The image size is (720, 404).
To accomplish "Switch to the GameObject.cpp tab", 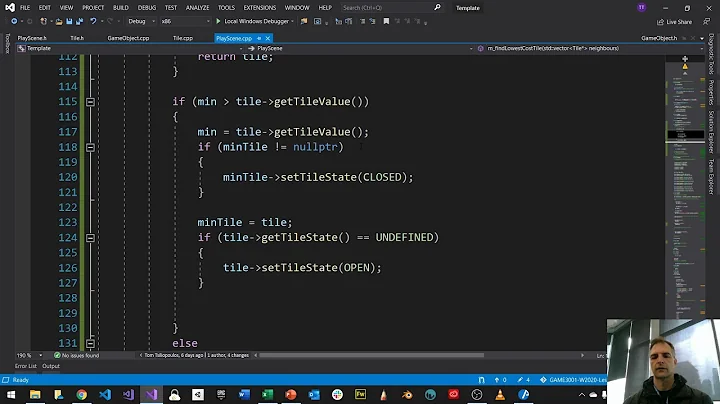I will pyautogui.click(x=128, y=38).
